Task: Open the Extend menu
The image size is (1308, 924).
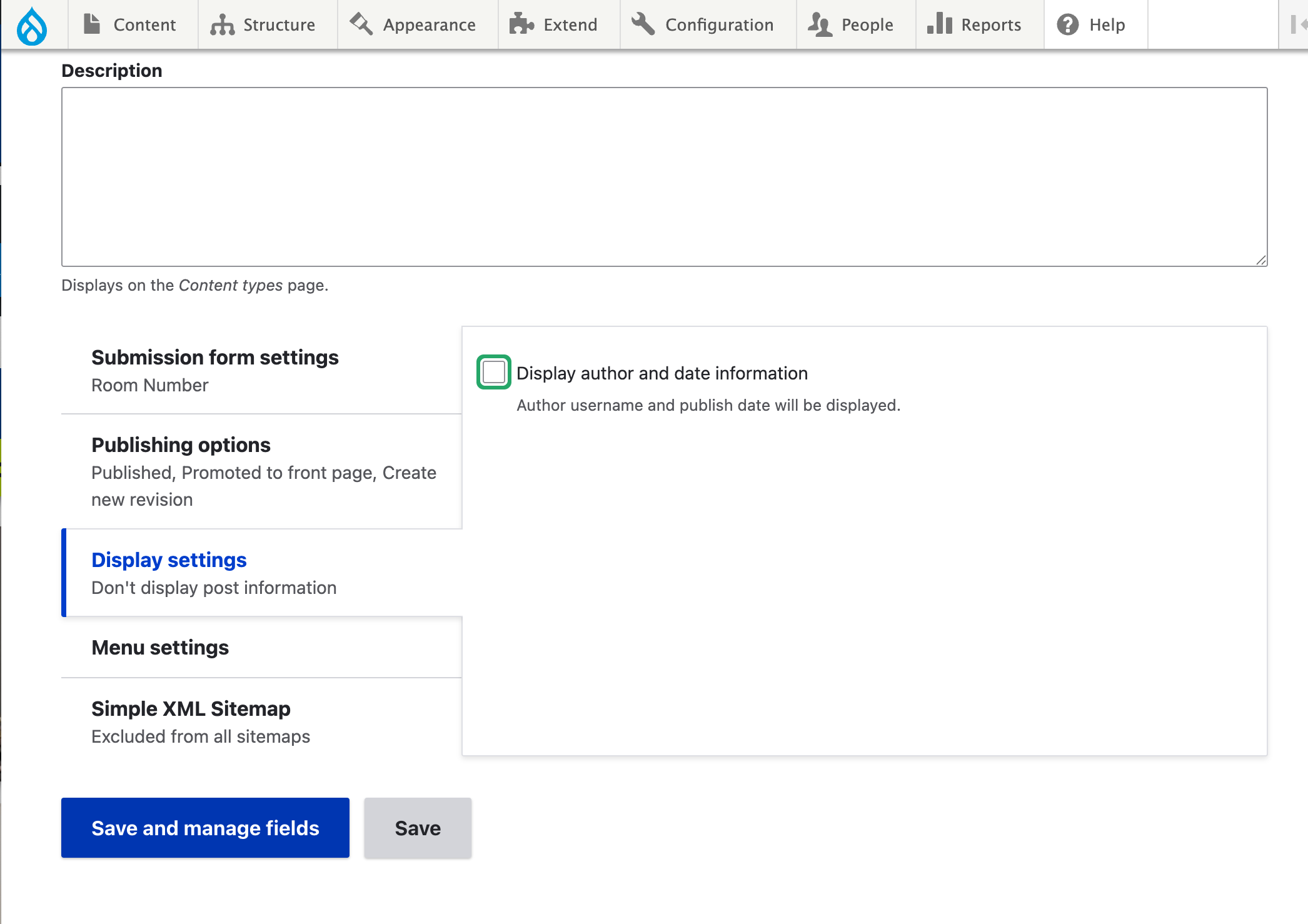Action: 559,24
